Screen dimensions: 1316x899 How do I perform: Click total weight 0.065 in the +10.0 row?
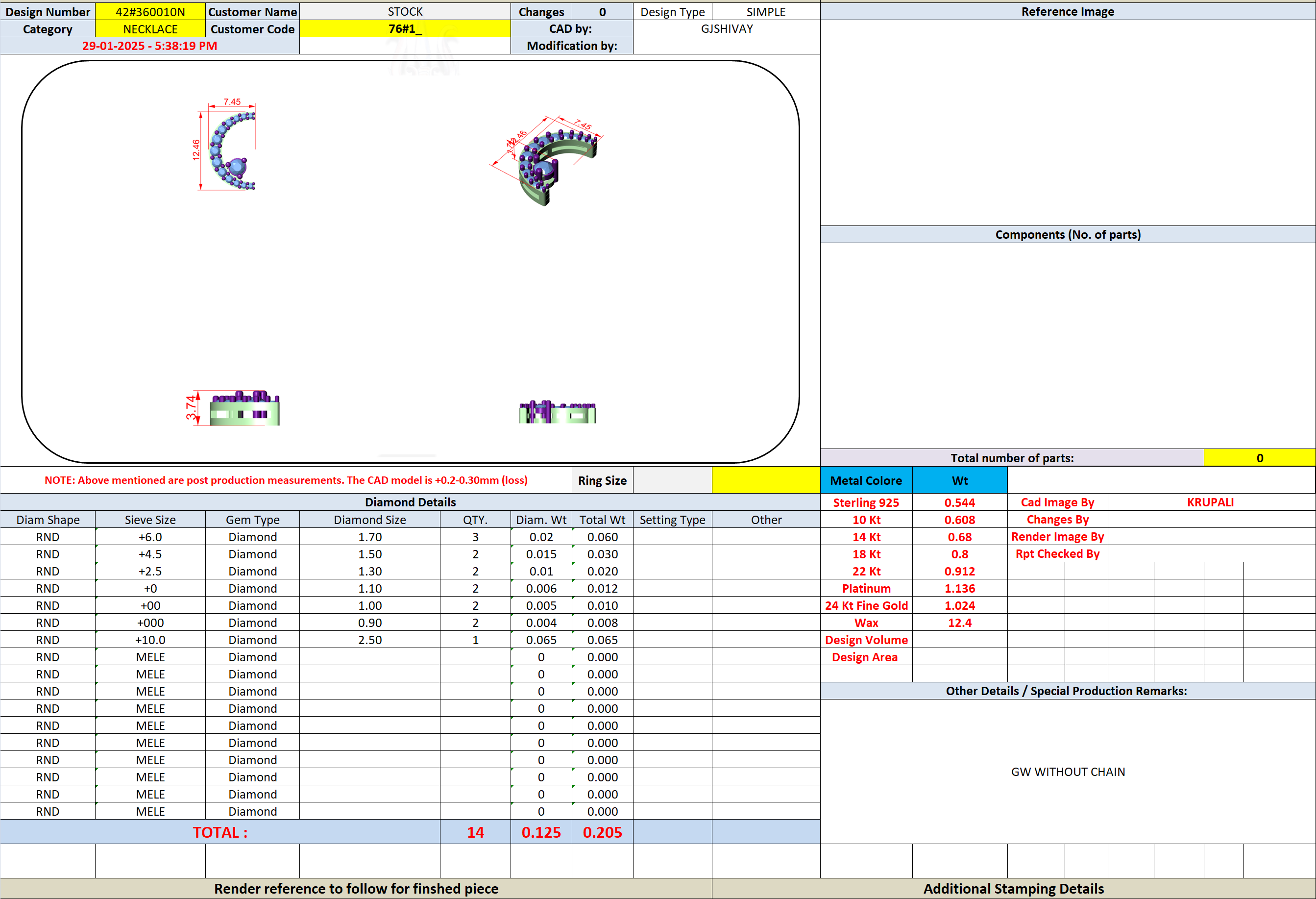[603, 640]
